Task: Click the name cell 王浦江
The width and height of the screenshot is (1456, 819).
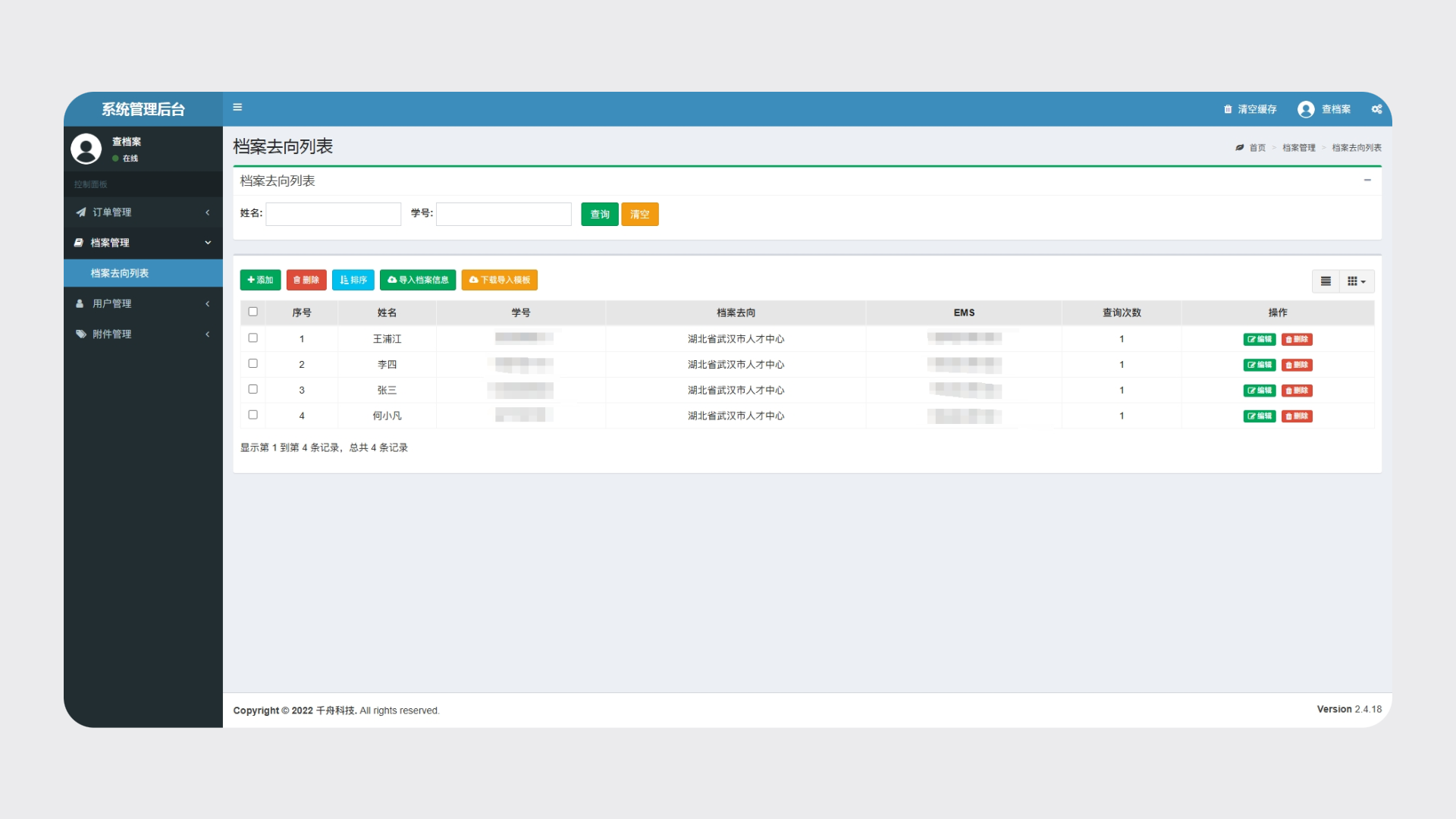Action: [387, 339]
